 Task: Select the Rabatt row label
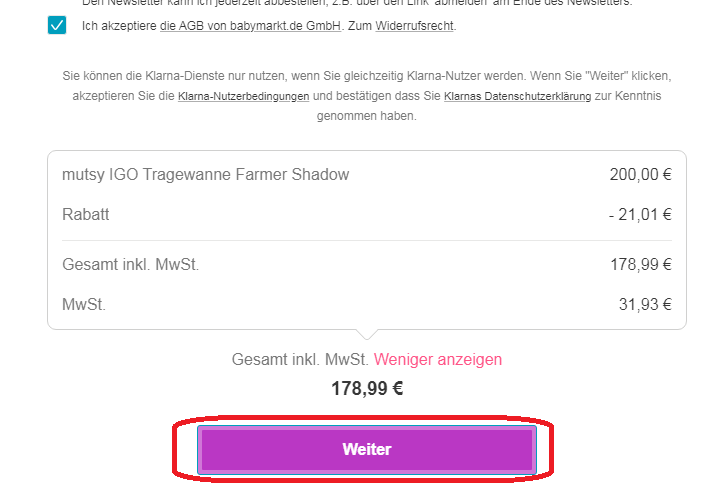tap(85, 214)
